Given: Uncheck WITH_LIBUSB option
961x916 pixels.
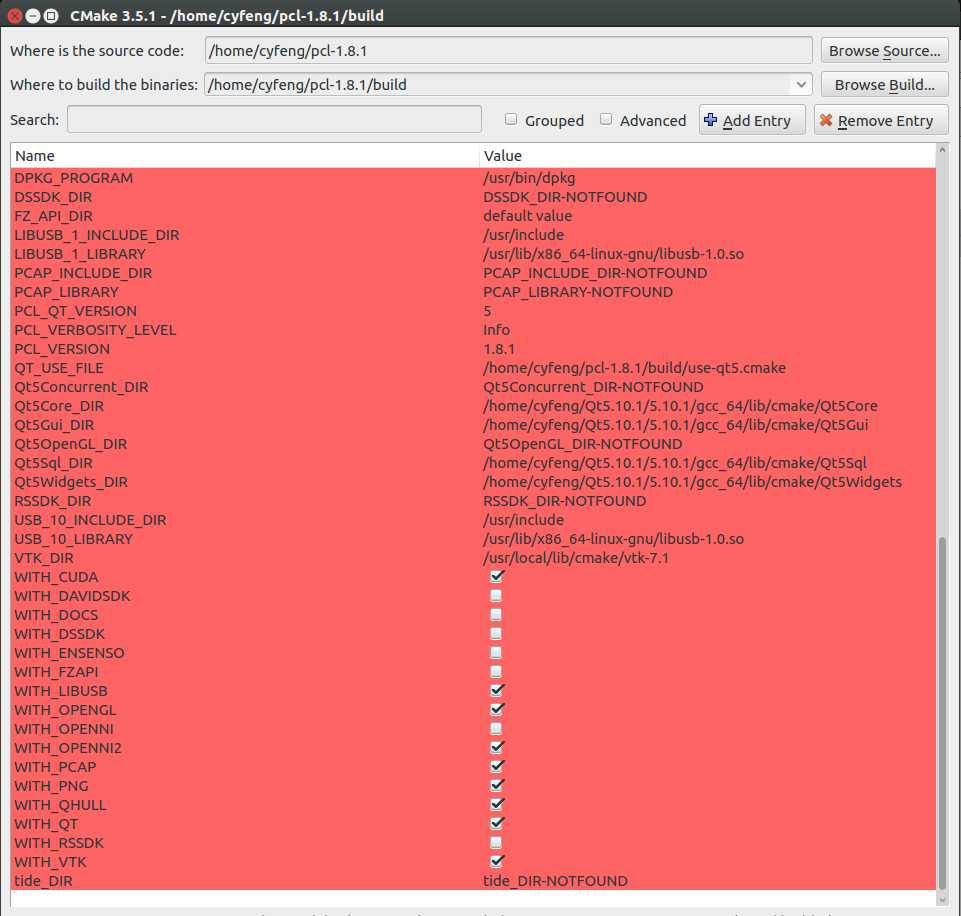Looking at the screenshot, I should [496, 691].
